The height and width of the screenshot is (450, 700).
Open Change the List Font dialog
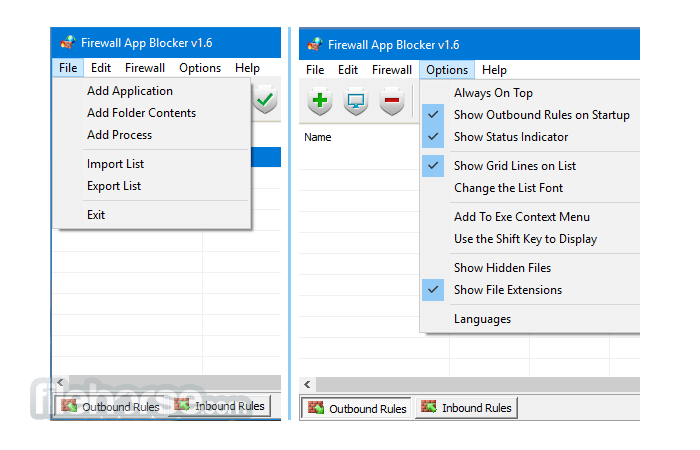[531, 188]
